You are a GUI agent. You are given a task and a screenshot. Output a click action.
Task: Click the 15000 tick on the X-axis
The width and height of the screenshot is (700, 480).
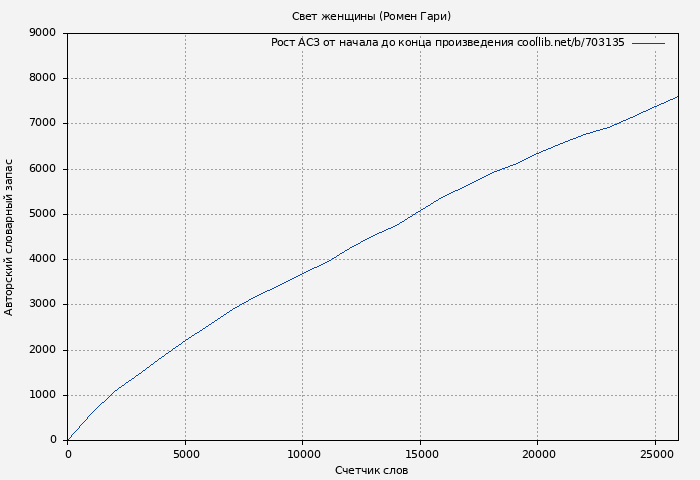click(x=420, y=453)
